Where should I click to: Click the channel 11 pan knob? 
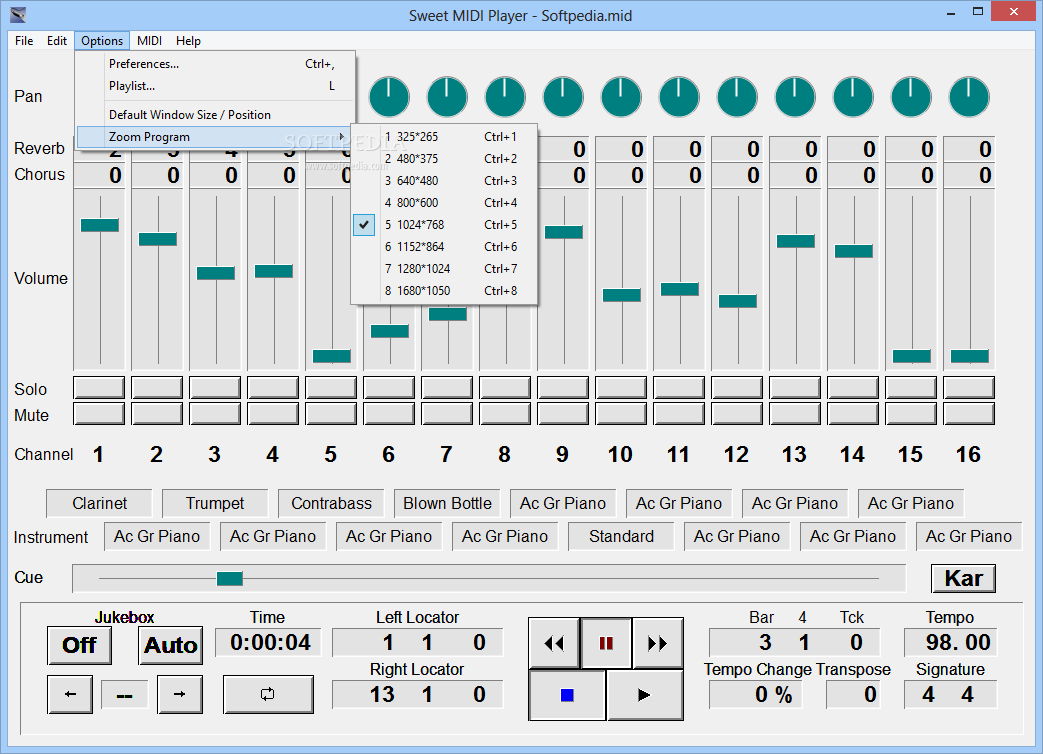coord(679,96)
